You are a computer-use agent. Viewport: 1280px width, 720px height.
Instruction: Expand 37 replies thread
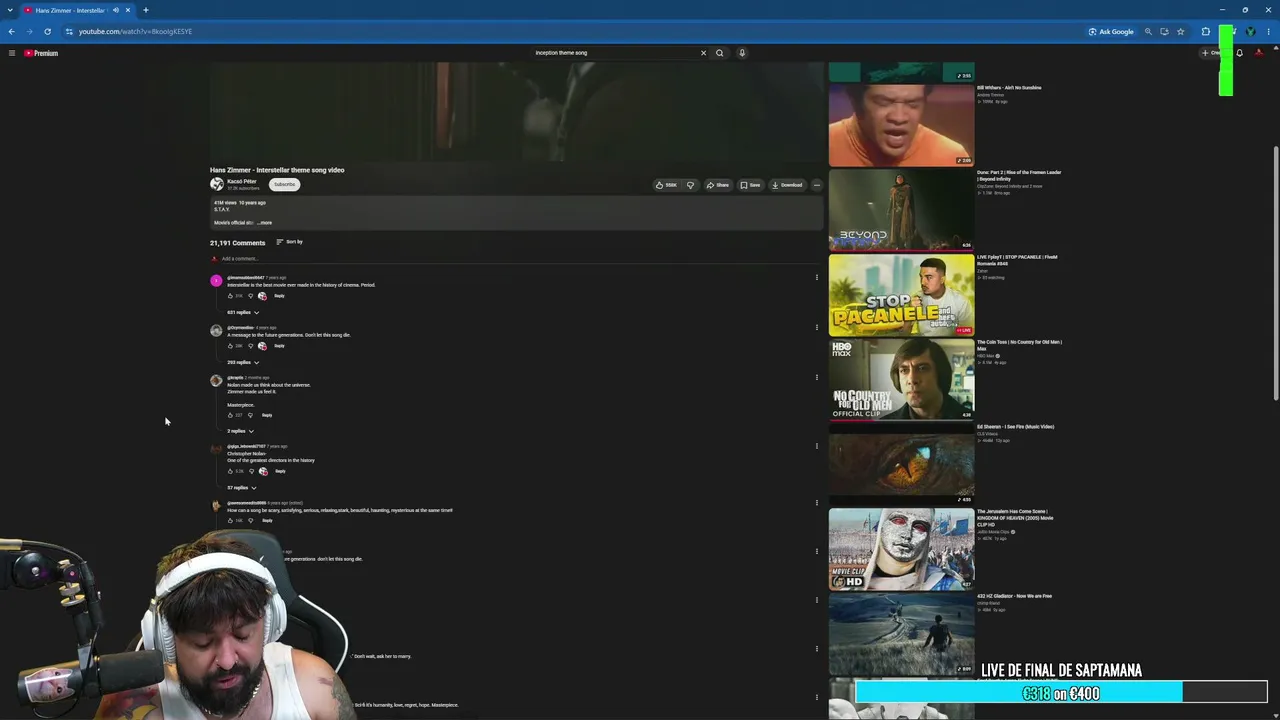coord(242,488)
